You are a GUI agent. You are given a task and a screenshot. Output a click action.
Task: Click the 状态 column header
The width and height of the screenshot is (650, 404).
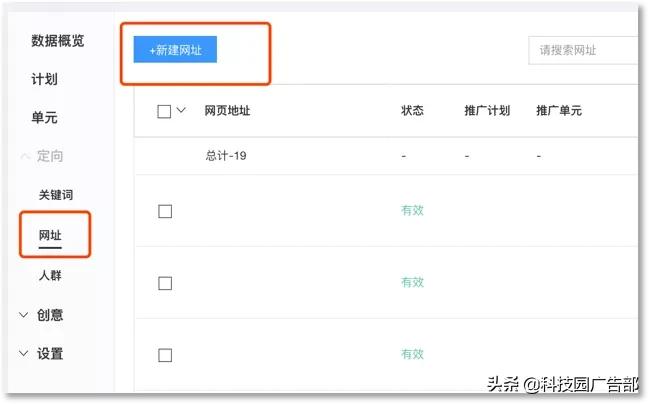point(412,111)
